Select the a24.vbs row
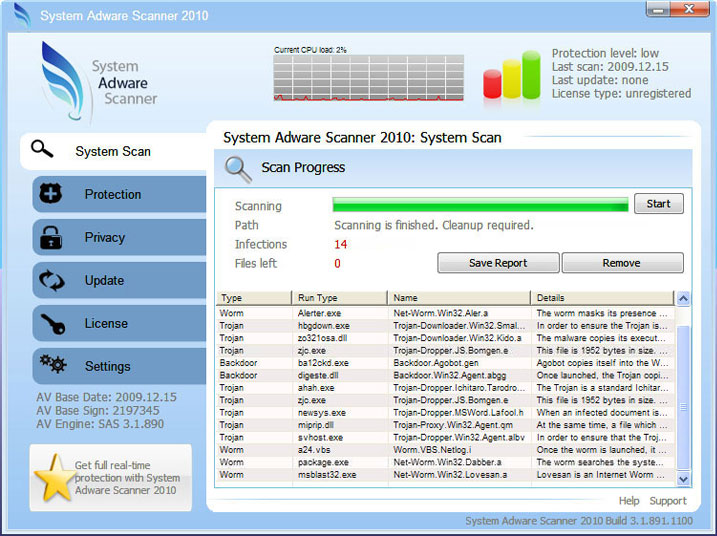Image resolution: width=717 pixels, height=536 pixels. (x=446, y=450)
